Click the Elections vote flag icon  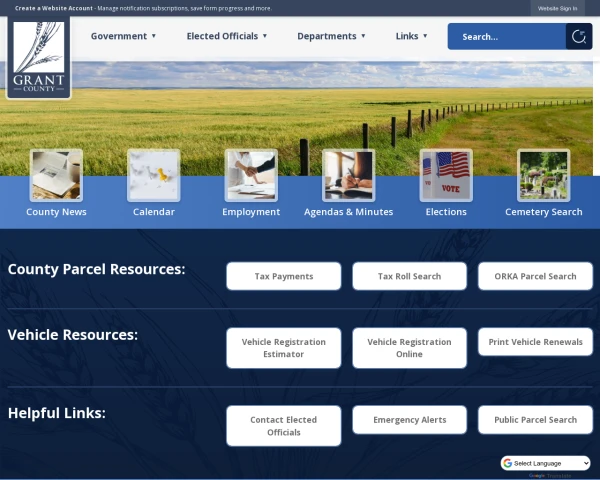(446, 175)
